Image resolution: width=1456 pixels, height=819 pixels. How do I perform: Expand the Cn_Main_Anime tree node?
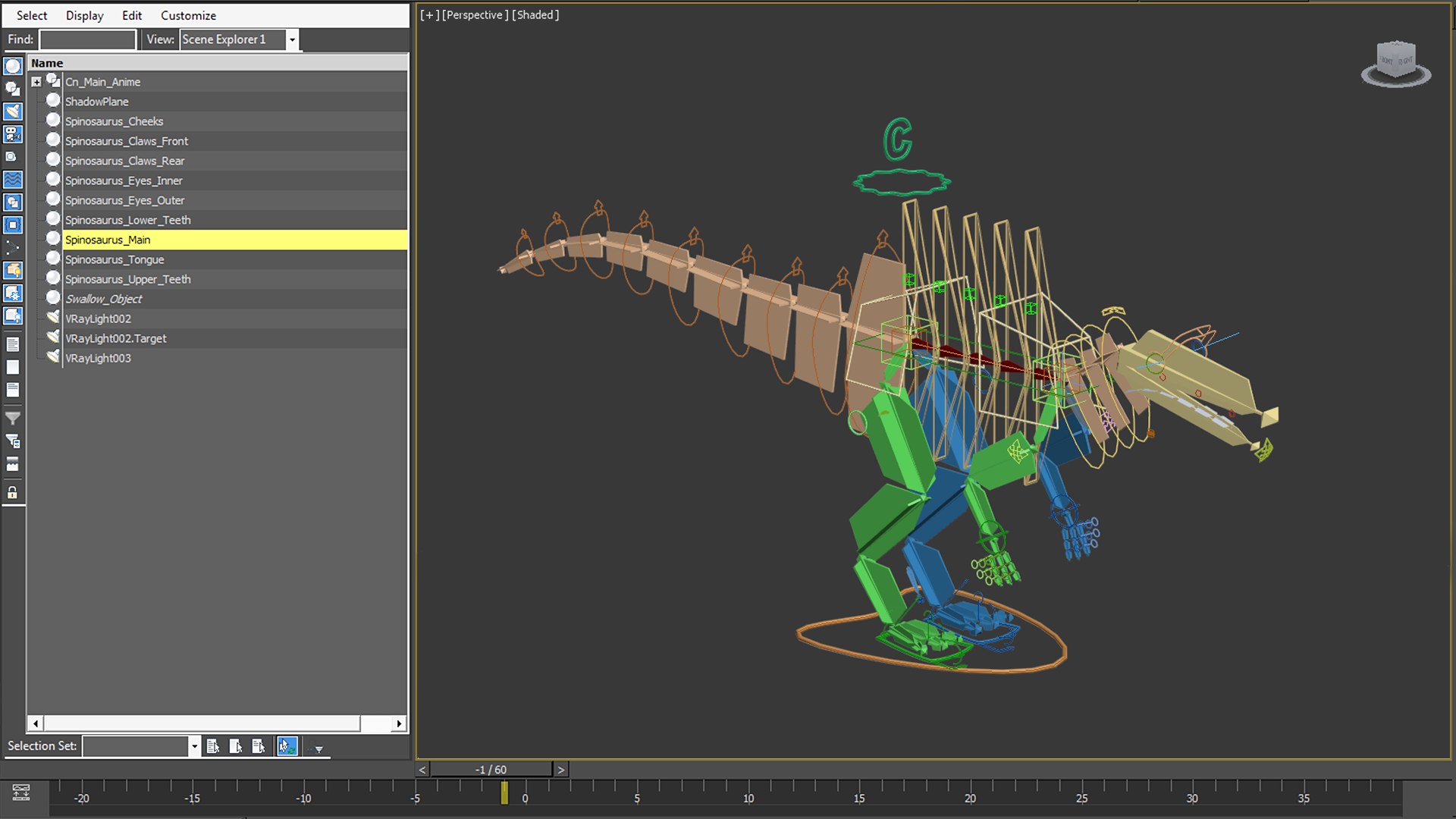(36, 82)
